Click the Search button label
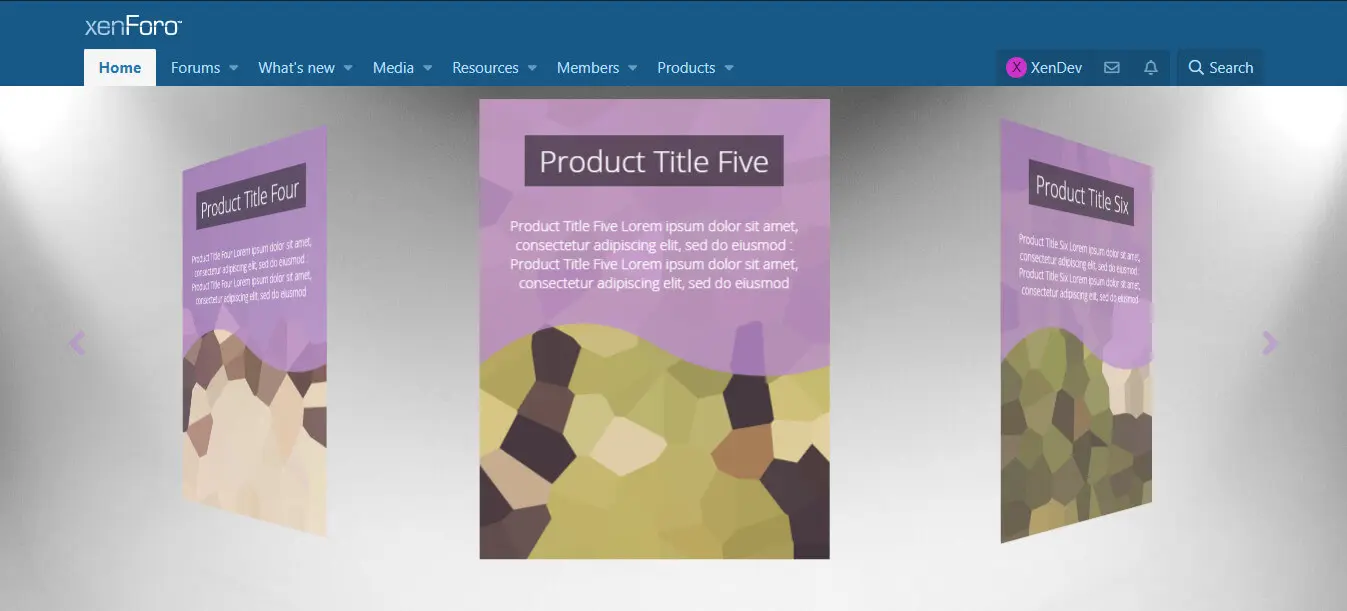Screen dimensions: 1347x611 tap(1231, 68)
